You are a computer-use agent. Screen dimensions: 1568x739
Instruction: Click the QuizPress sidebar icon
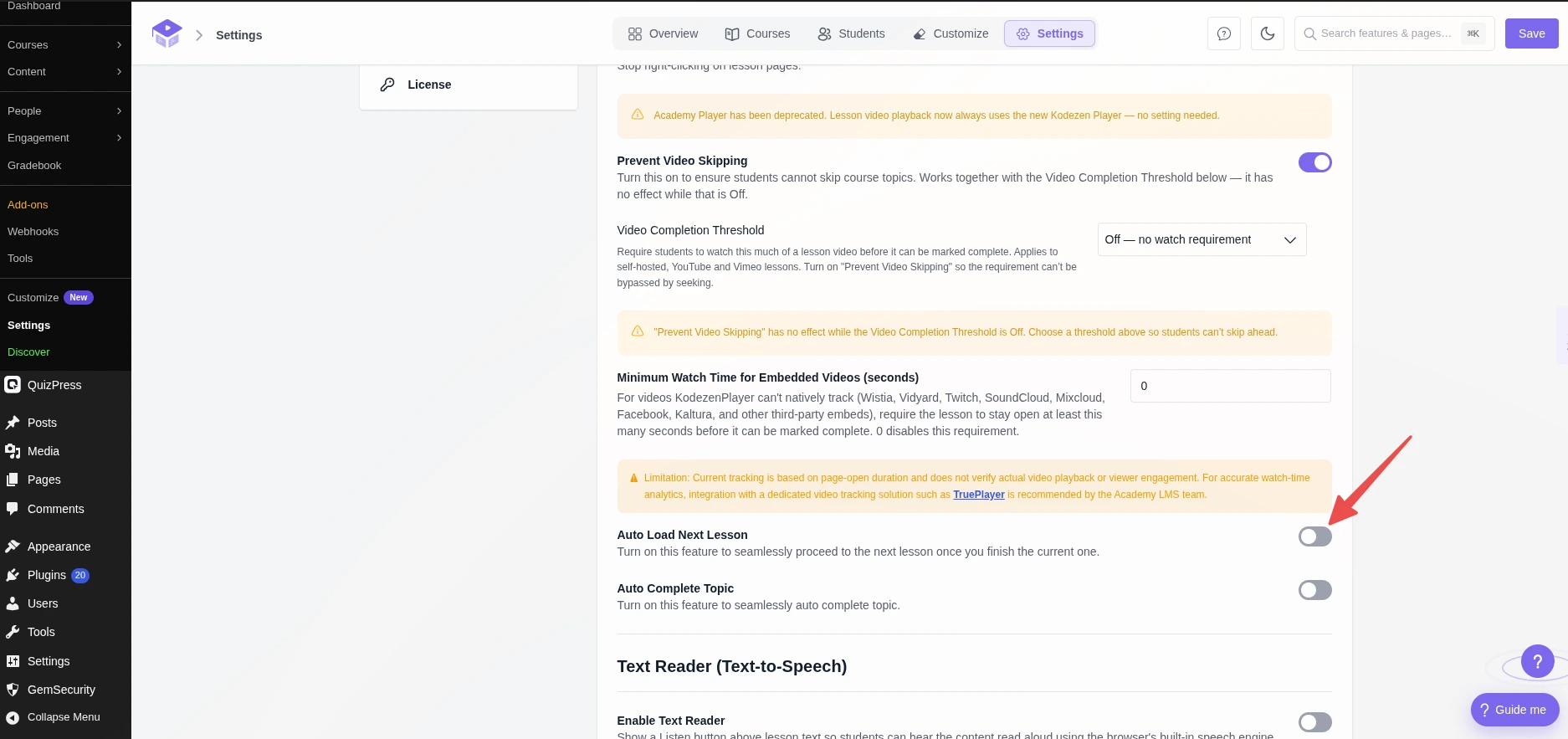(x=13, y=385)
